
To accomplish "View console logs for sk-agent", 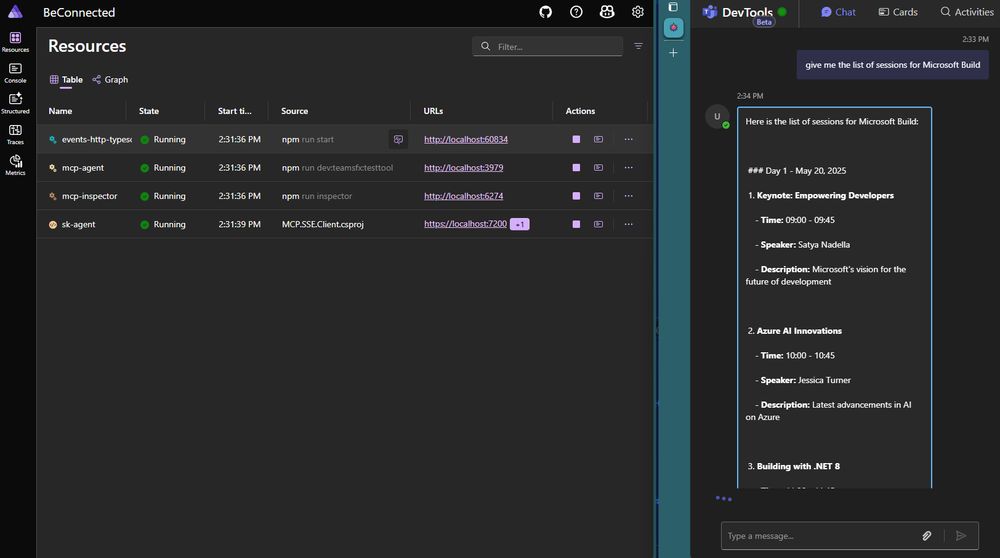I will point(598,224).
